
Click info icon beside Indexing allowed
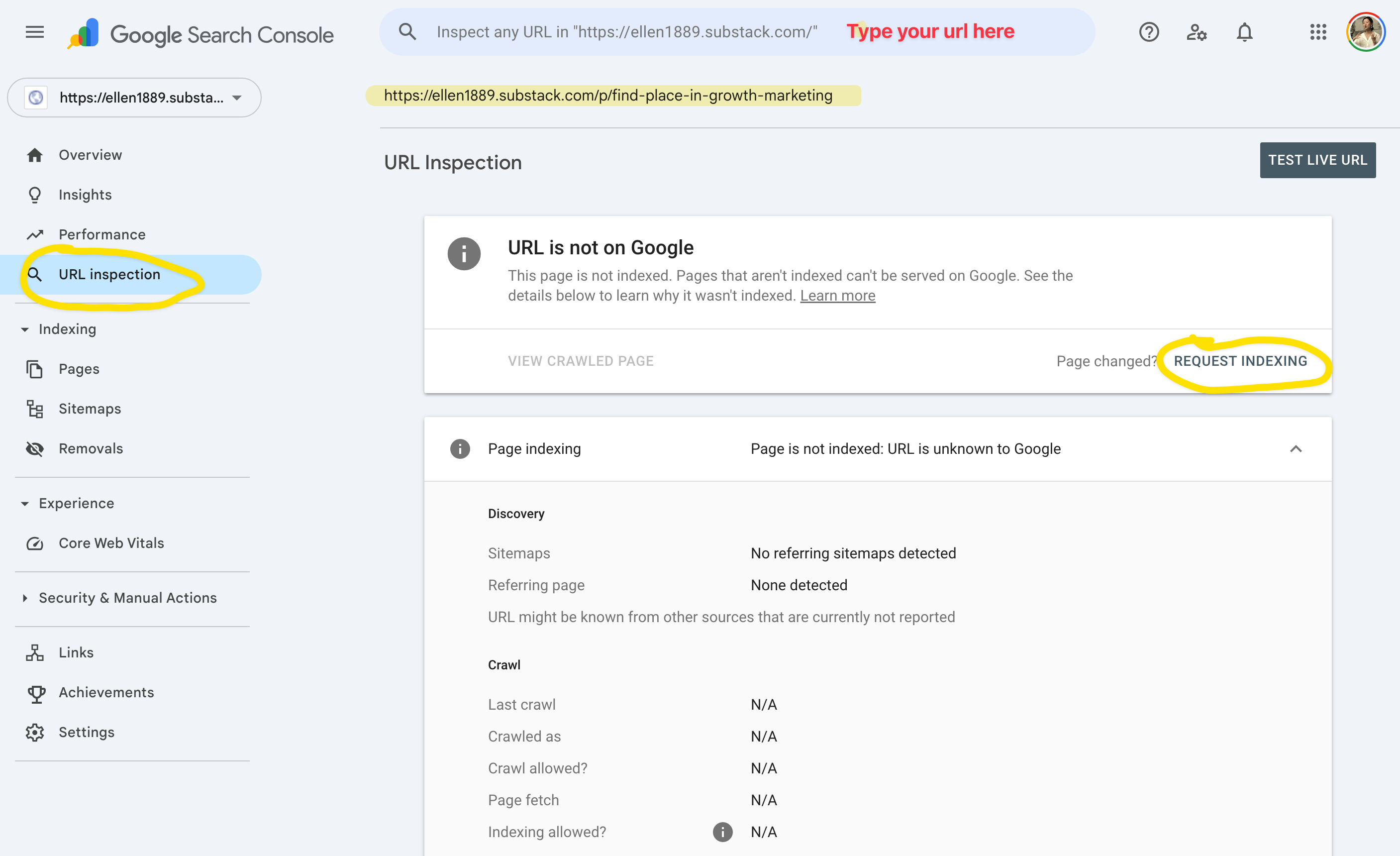click(722, 832)
